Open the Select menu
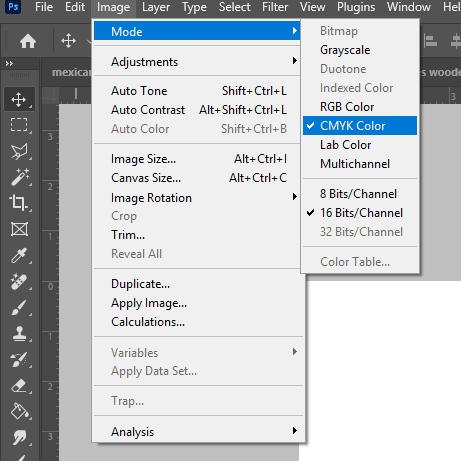Viewport: 461px width, 461px height. pos(234,7)
